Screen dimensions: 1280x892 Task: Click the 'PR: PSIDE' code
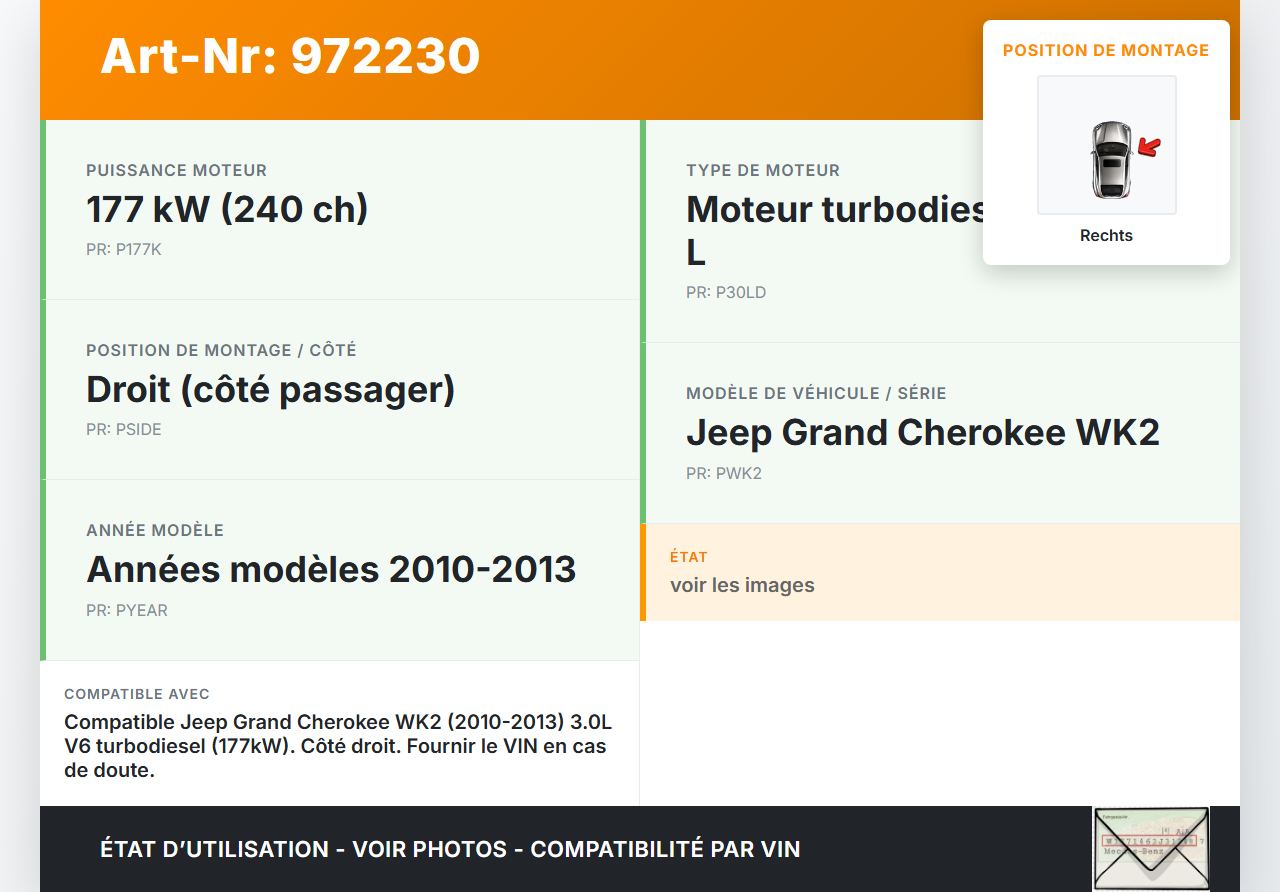[x=123, y=430]
